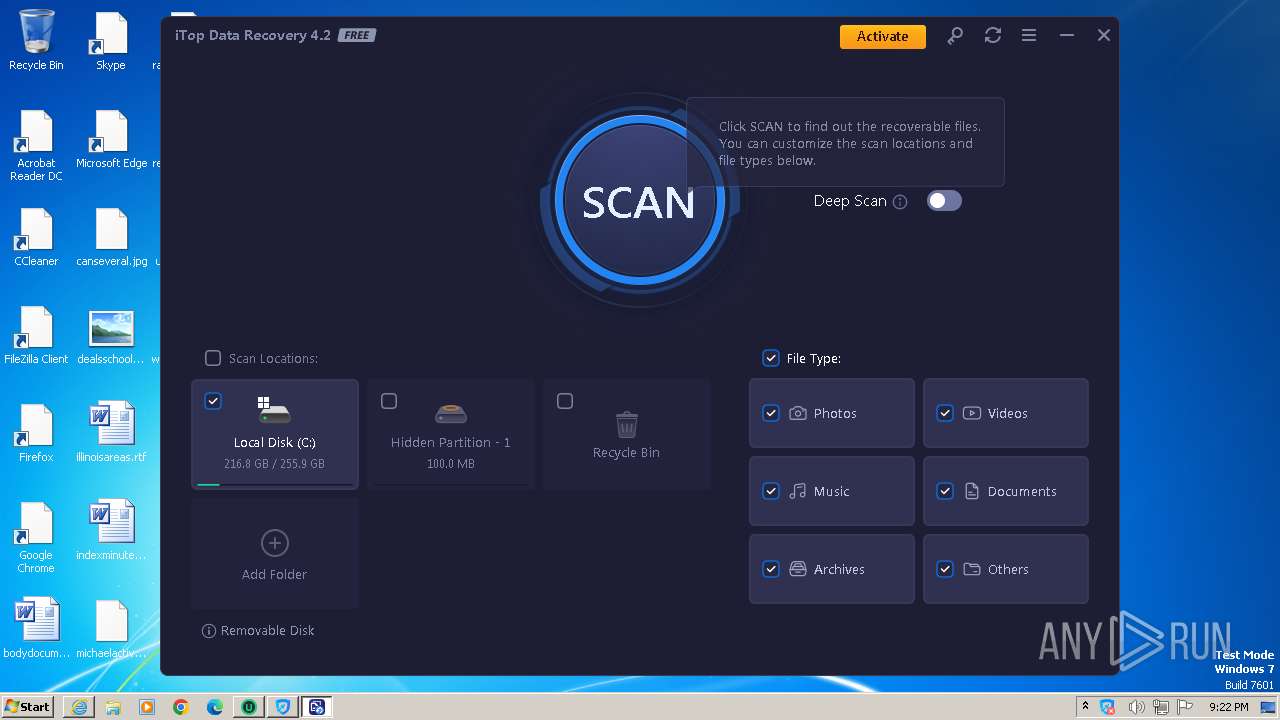Open Internet Explorer from taskbar
The width and height of the screenshot is (1280, 720).
(79, 707)
